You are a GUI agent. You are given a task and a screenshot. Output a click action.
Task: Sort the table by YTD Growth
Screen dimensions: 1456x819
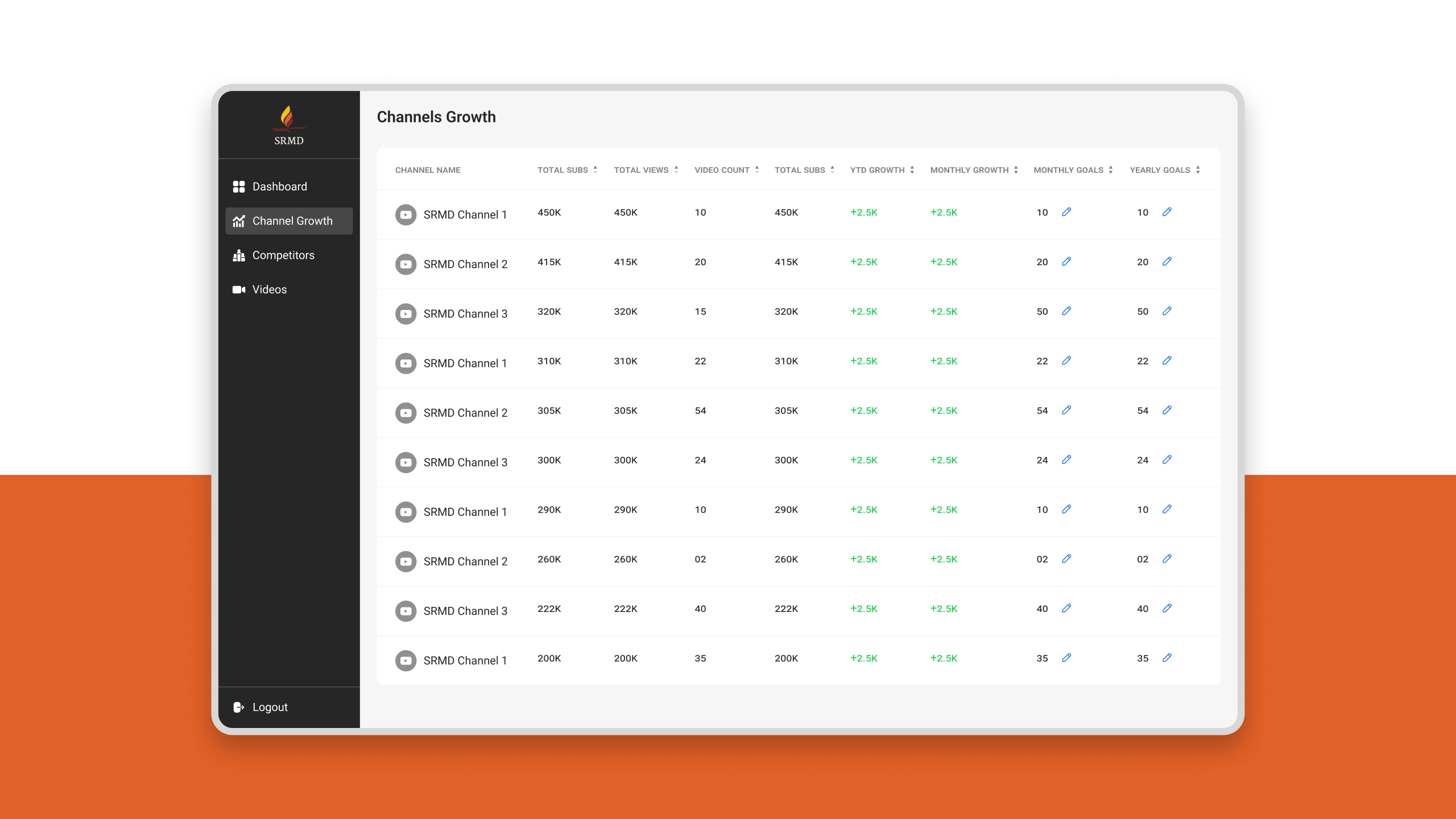click(x=912, y=169)
